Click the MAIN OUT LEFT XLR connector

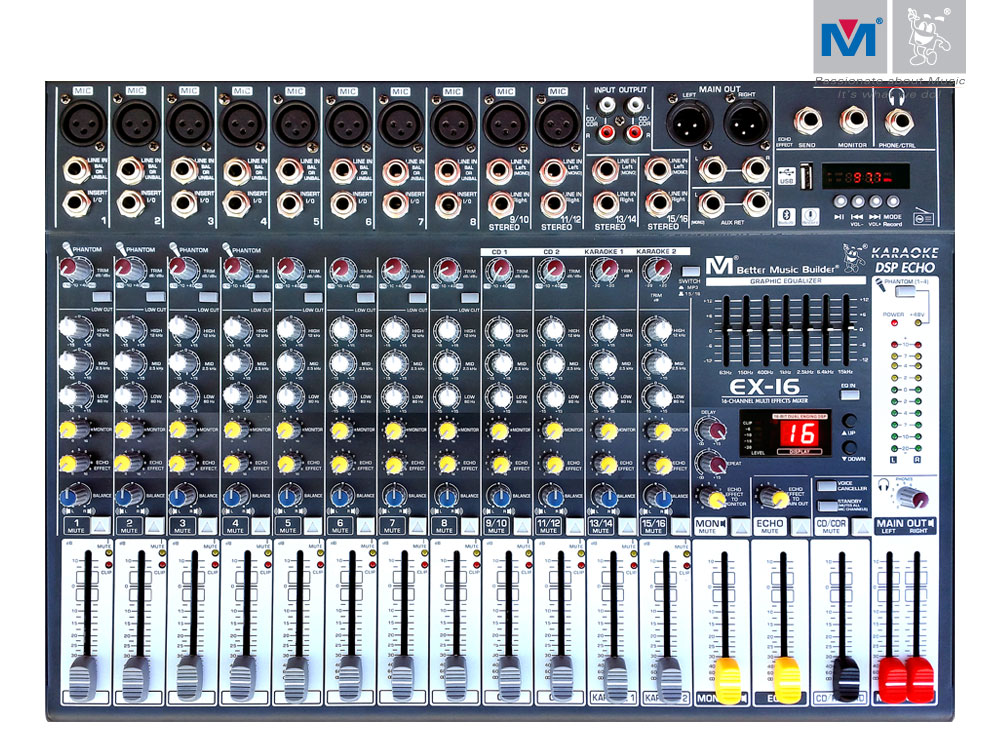point(689,123)
